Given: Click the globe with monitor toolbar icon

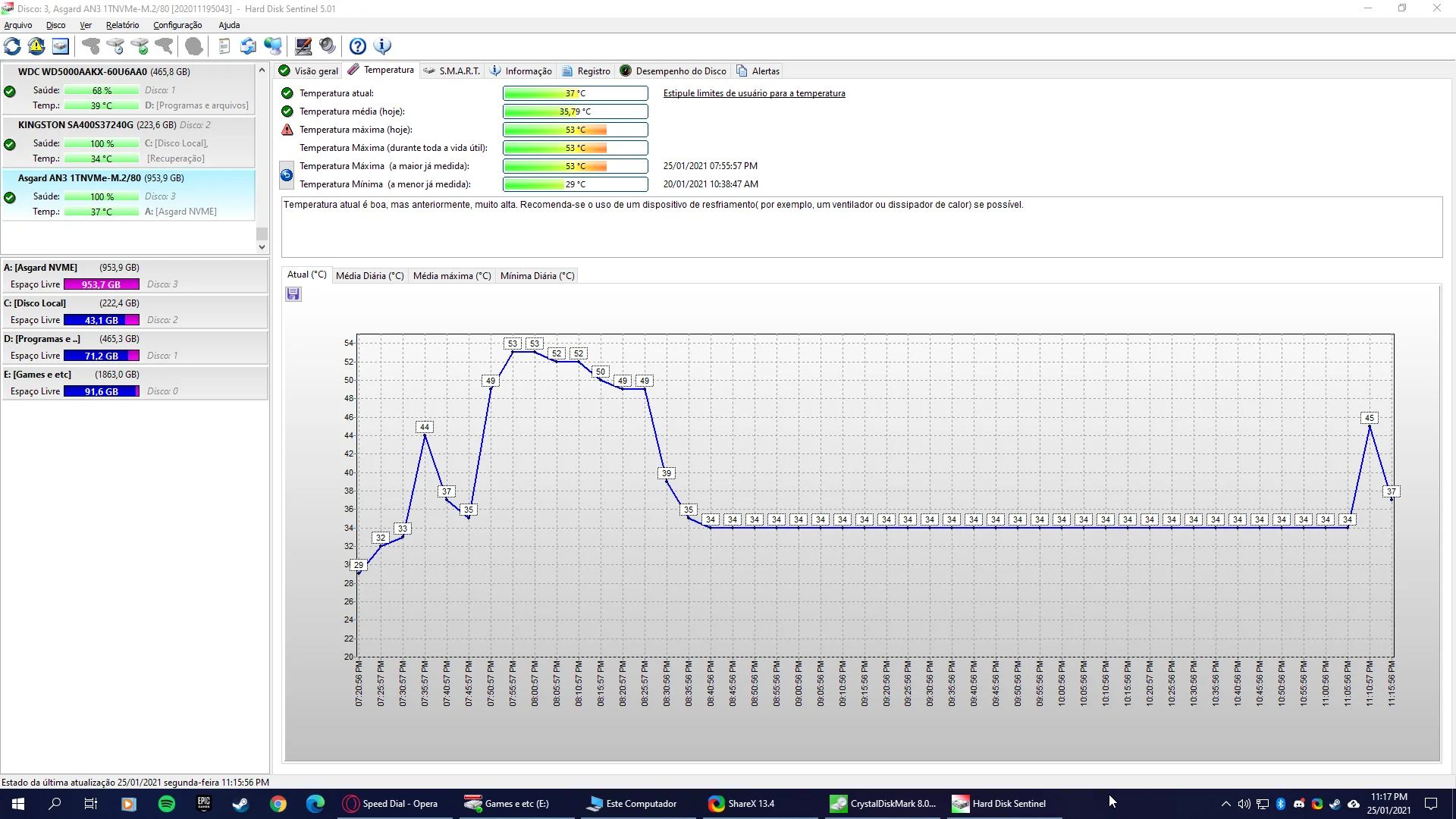Looking at the screenshot, I should tap(273, 46).
